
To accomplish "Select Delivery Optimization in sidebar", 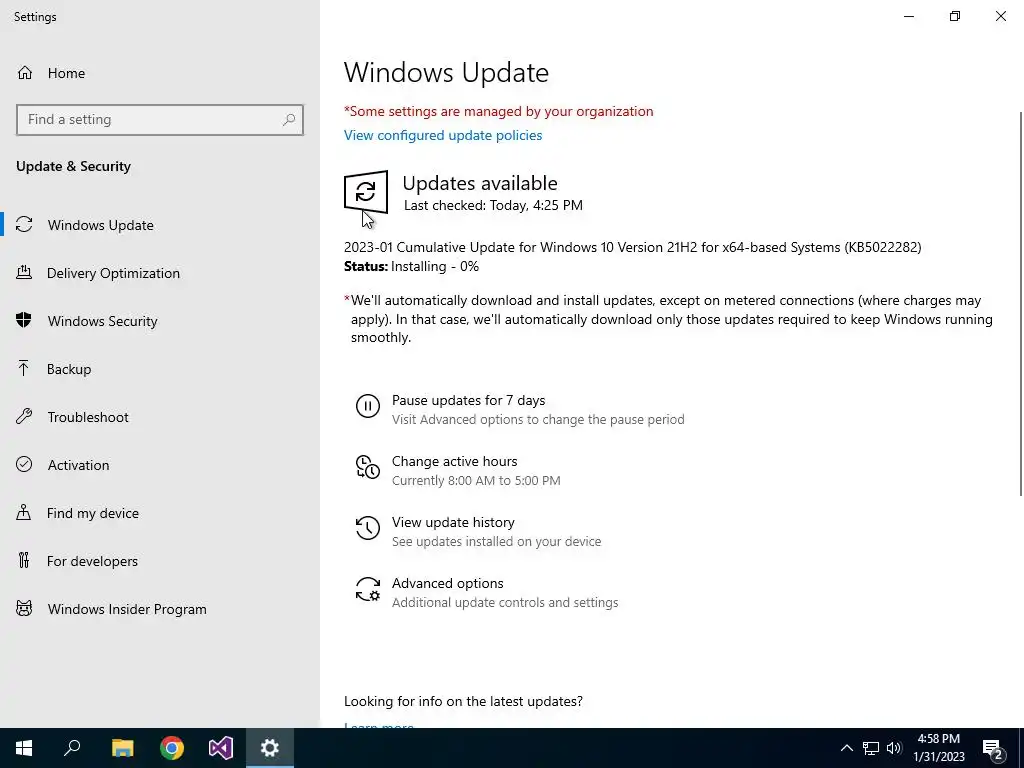I will point(160,273).
